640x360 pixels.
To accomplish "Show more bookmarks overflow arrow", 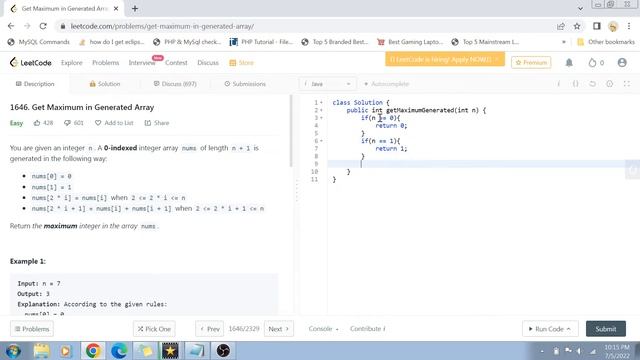I will tap(564, 42).
